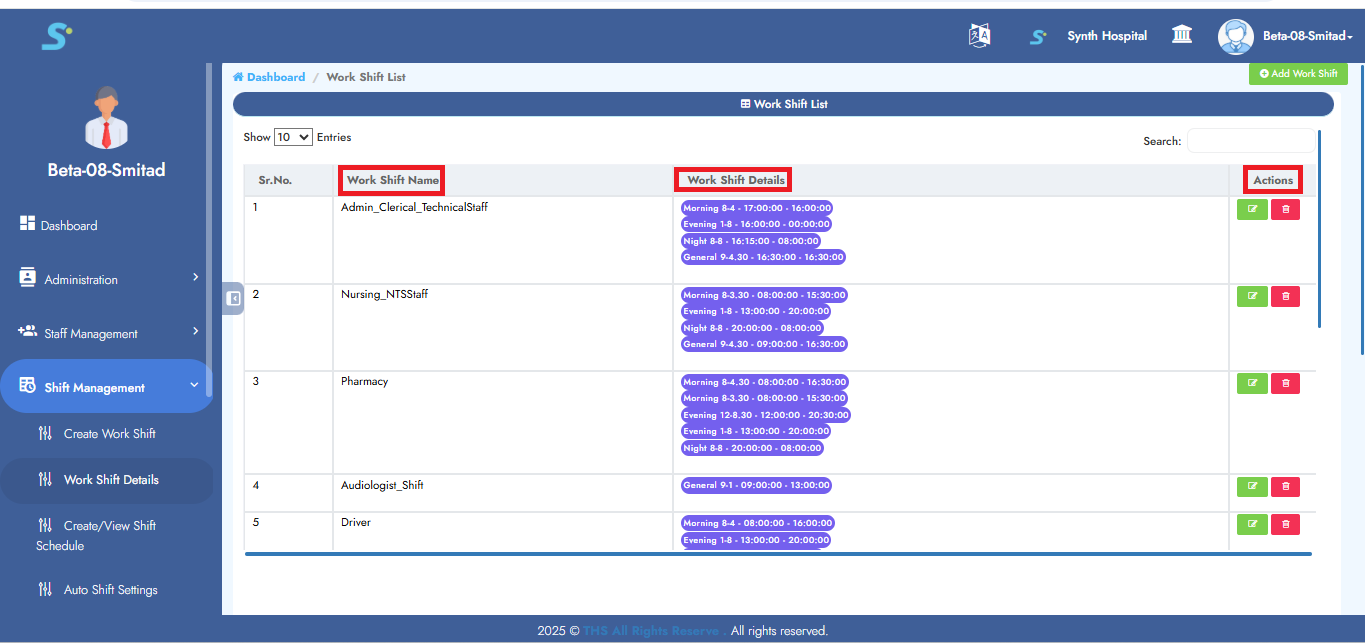
Task: Expand the Administration menu
Action: point(107,280)
